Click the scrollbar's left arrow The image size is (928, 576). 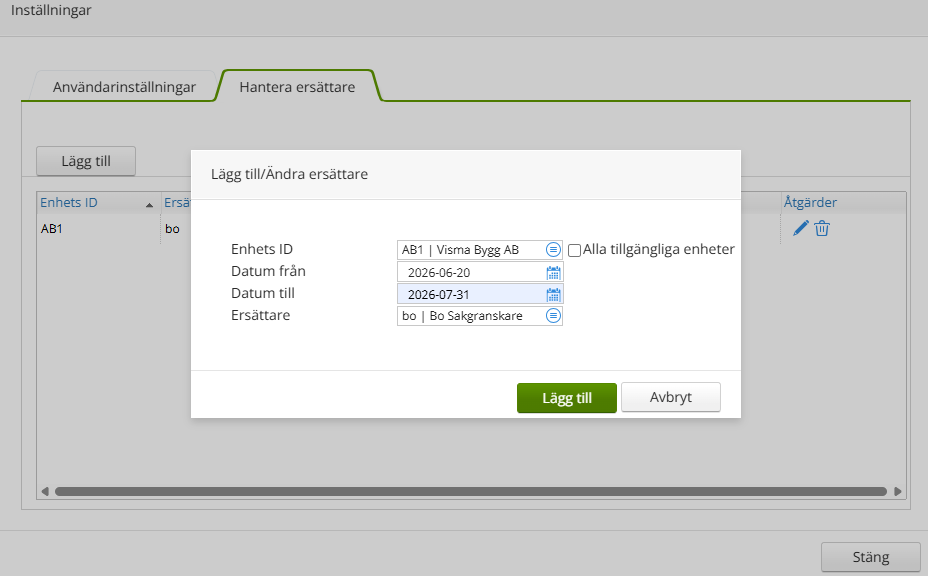tap(45, 491)
